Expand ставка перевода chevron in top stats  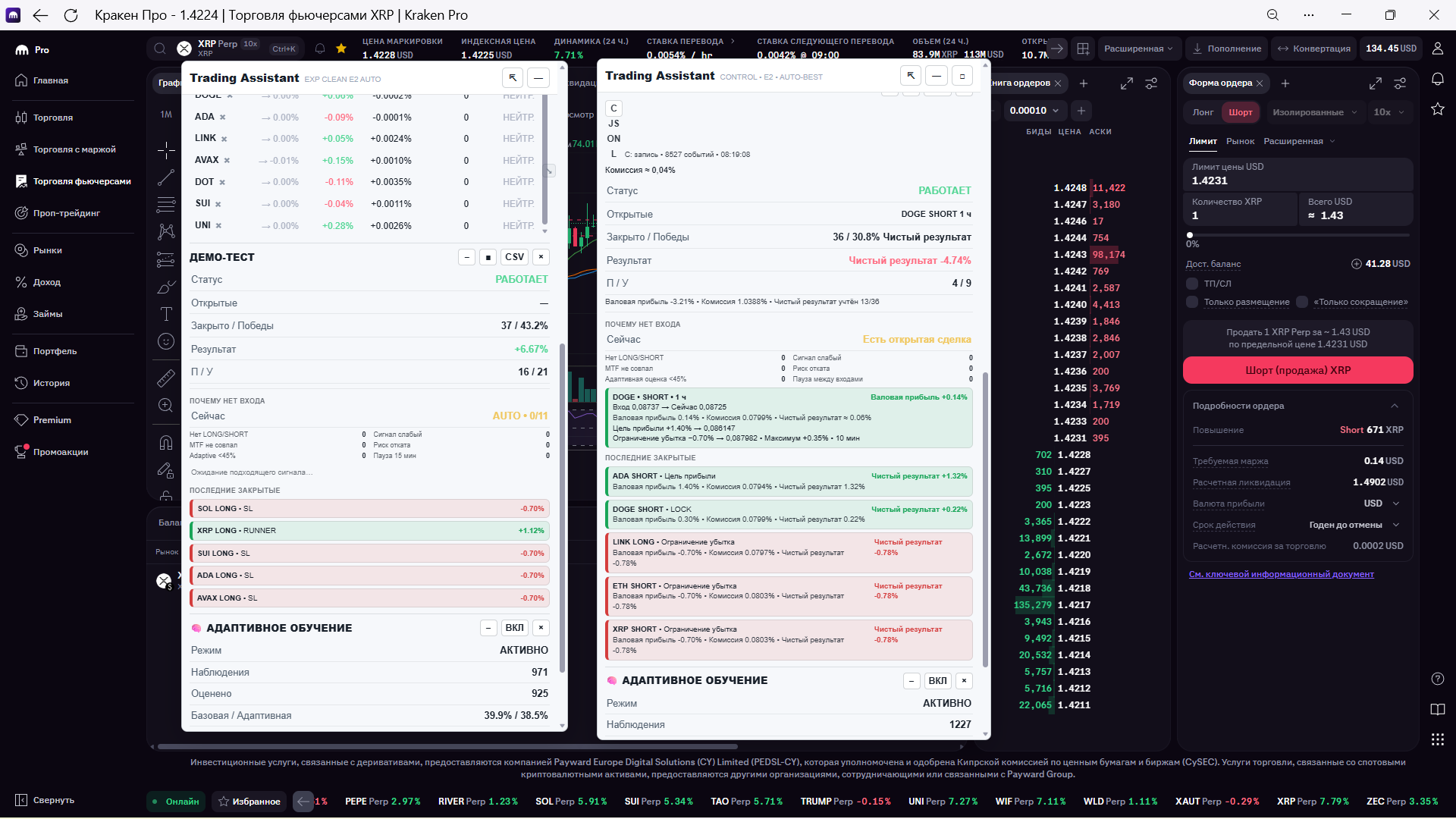click(733, 42)
